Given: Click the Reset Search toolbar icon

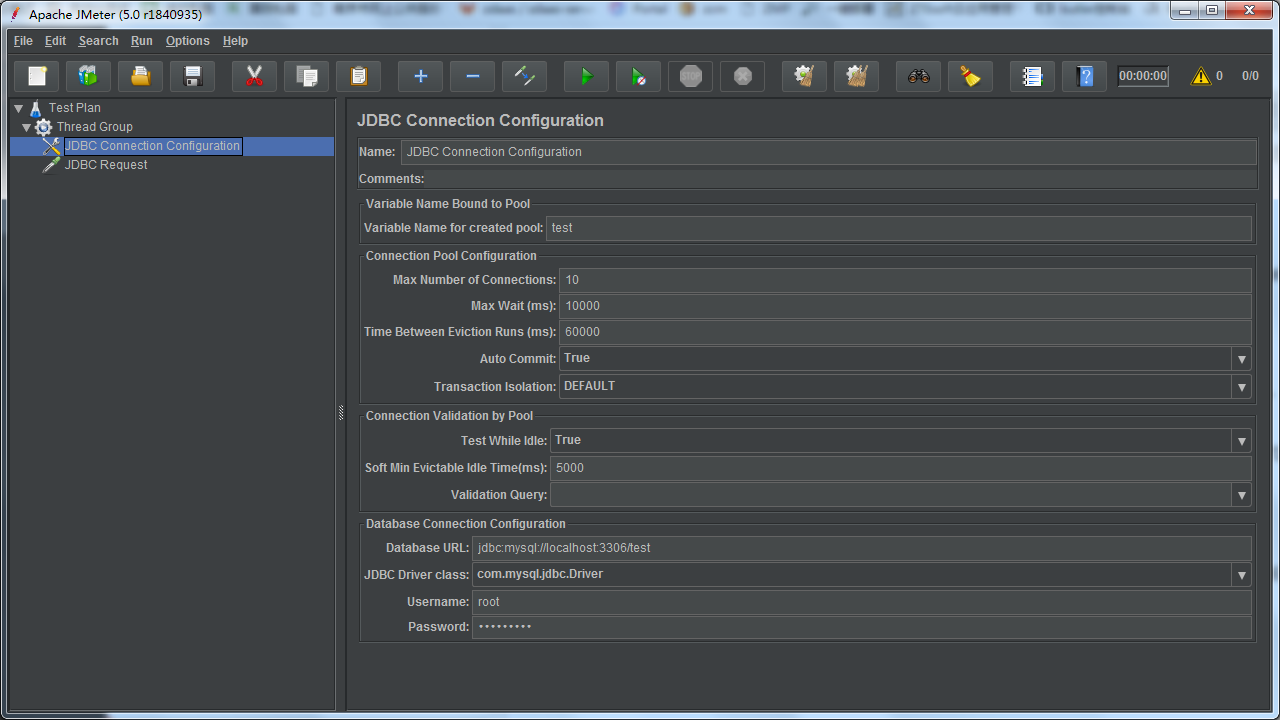Looking at the screenshot, I should click(970, 76).
